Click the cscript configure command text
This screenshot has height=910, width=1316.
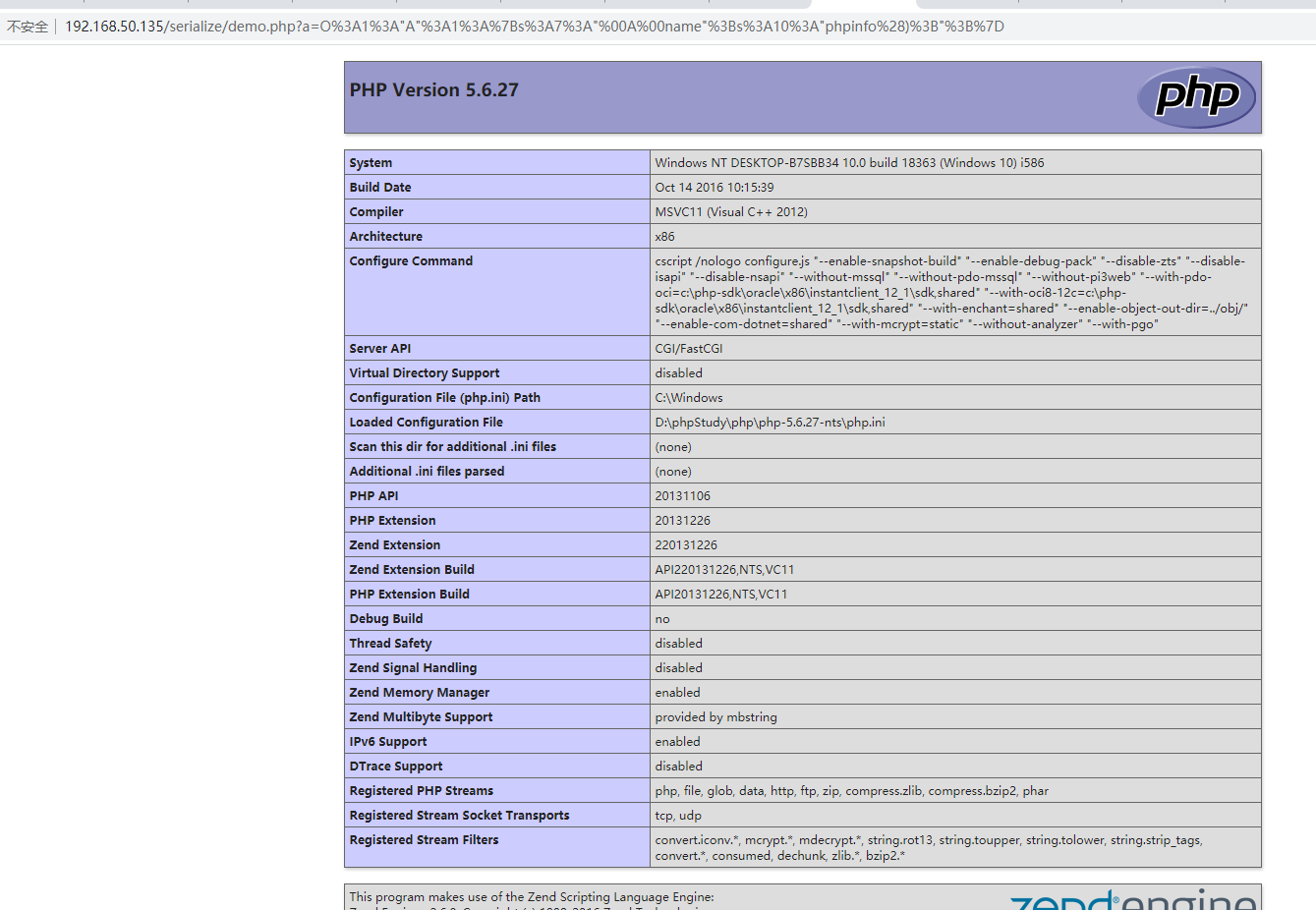(x=951, y=293)
